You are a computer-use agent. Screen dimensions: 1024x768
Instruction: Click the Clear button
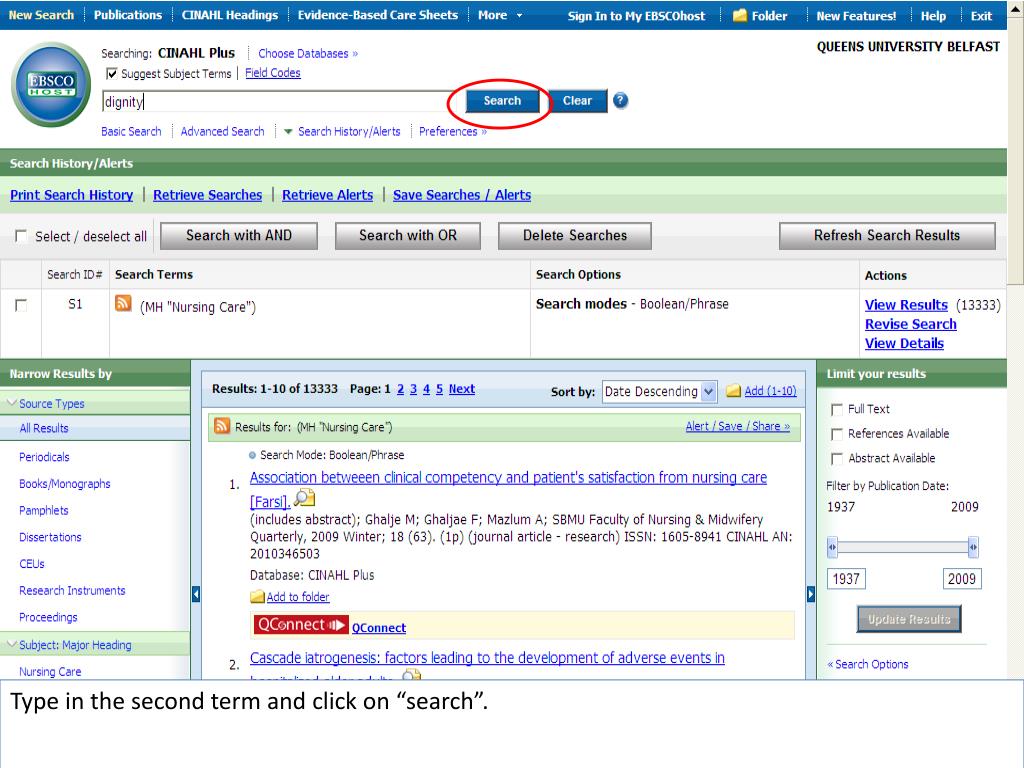(577, 101)
